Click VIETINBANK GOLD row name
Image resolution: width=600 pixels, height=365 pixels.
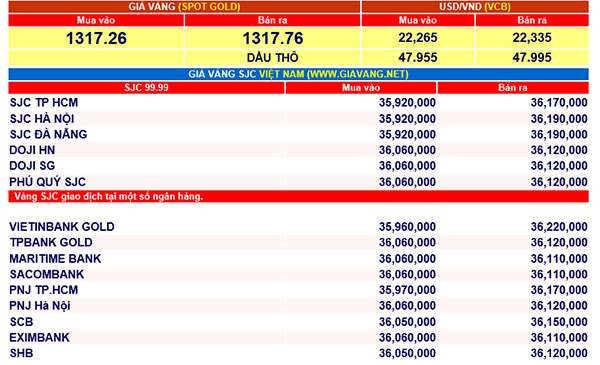pos(62,226)
